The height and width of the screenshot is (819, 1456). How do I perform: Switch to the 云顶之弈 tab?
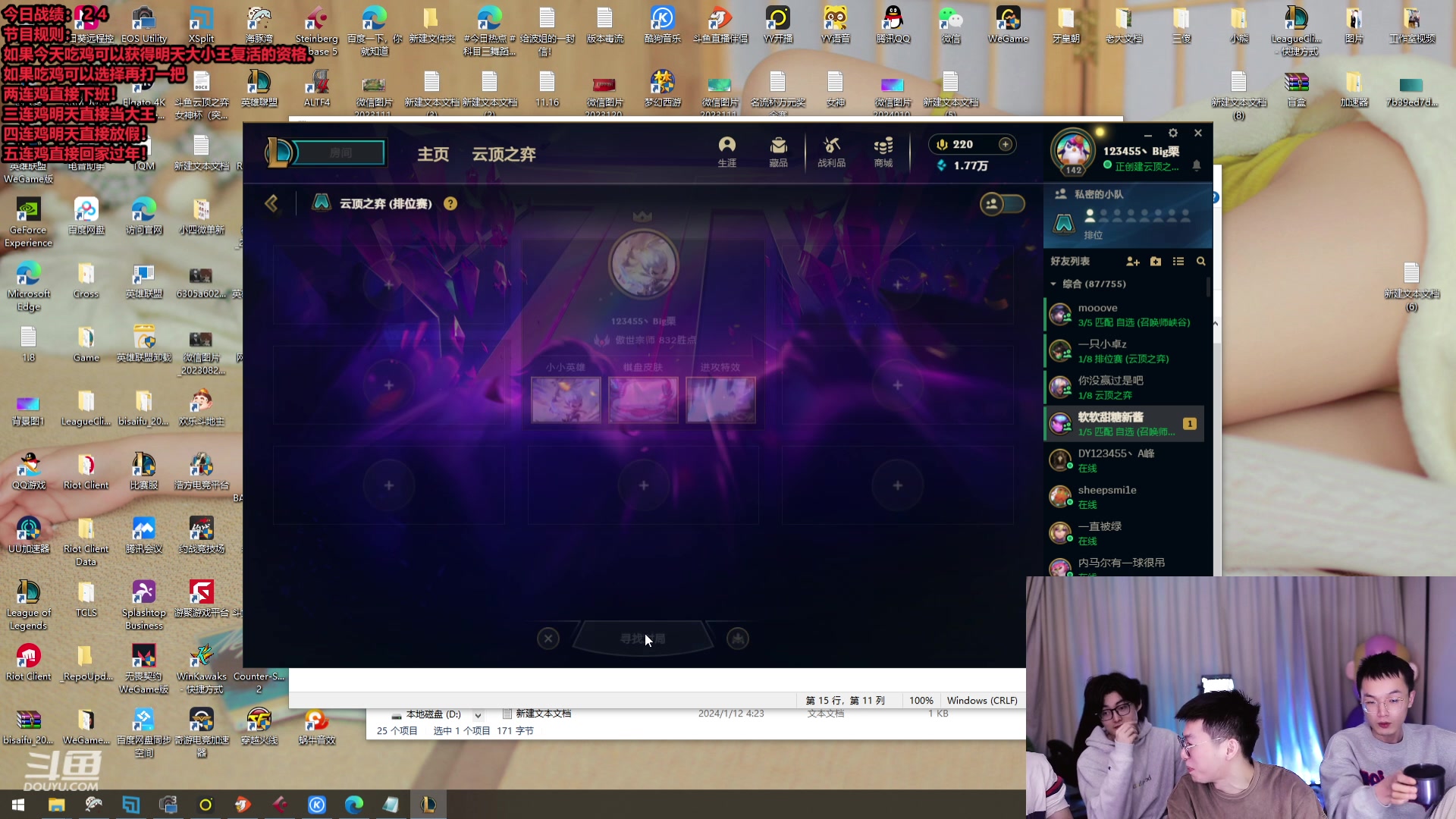pyautogui.click(x=504, y=154)
